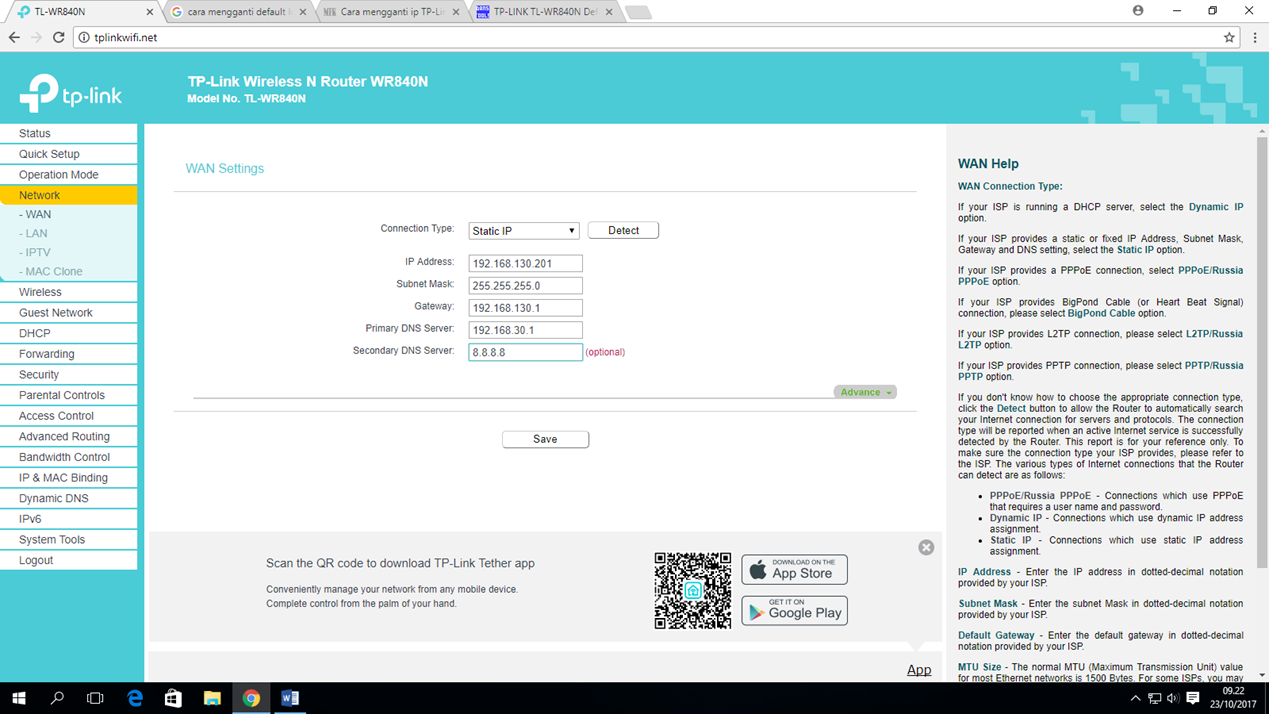Click the Tether QR code image
Image resolution: width=1269 pixels, height=714 pixels.
(x=693, y=590)
